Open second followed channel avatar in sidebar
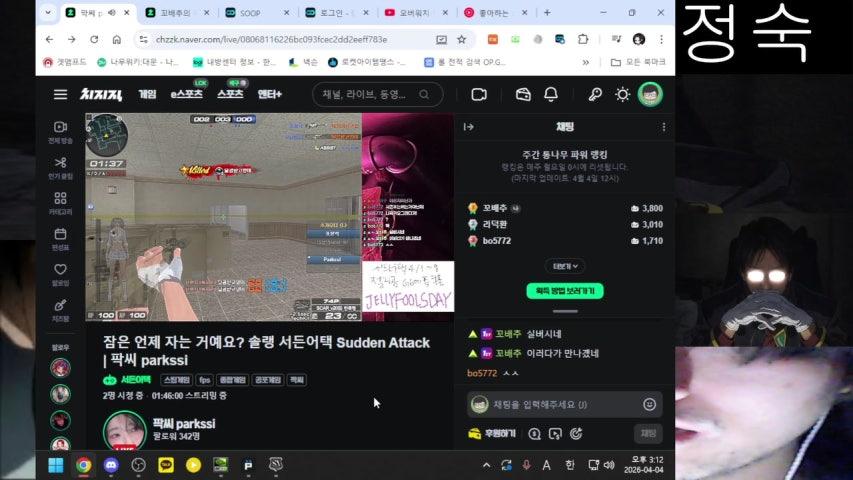The width and height of the screenshot is (853, 480). pos(60,394)
